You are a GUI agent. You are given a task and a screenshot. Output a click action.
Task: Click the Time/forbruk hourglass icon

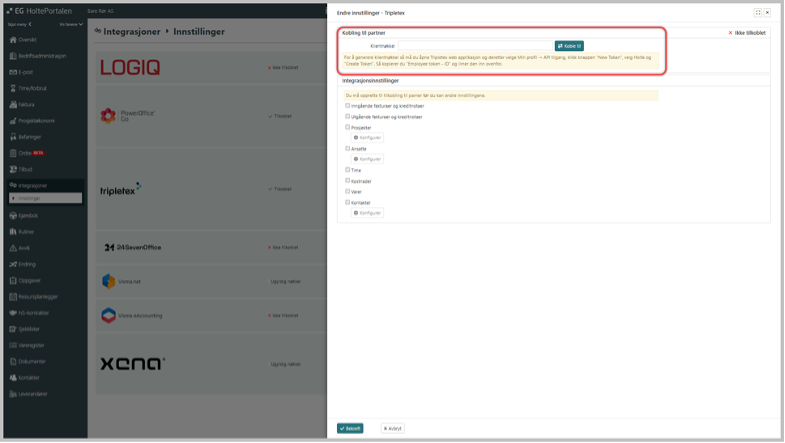[13, 88]
